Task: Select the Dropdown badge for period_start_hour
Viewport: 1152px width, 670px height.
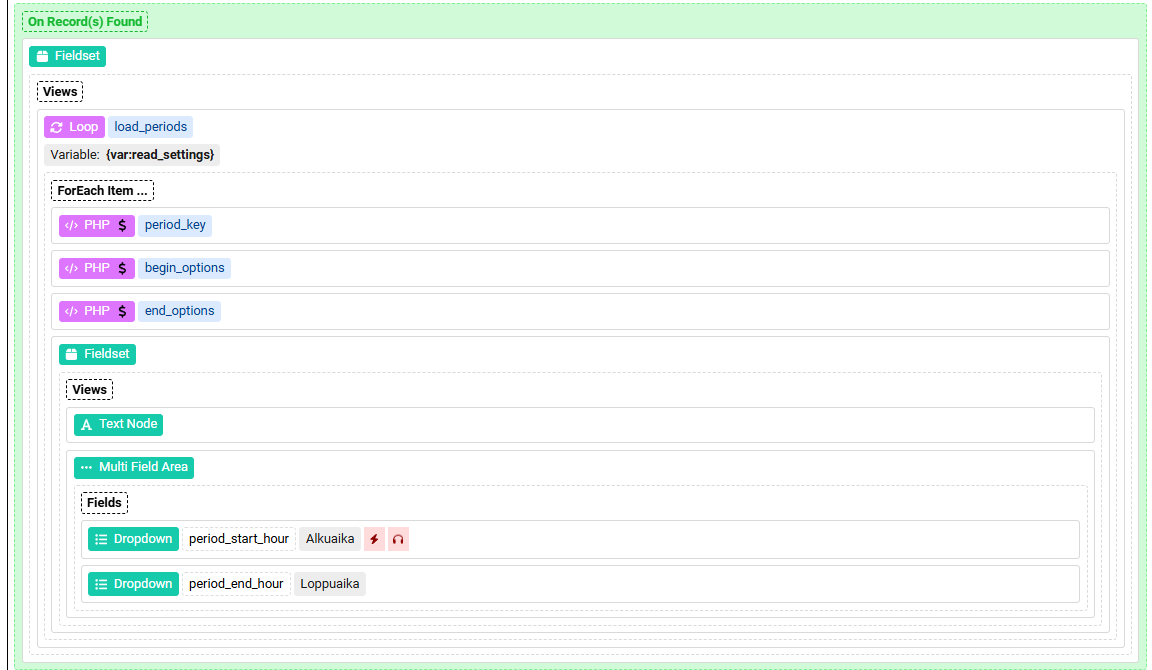Action: click(x=133, y=539)
